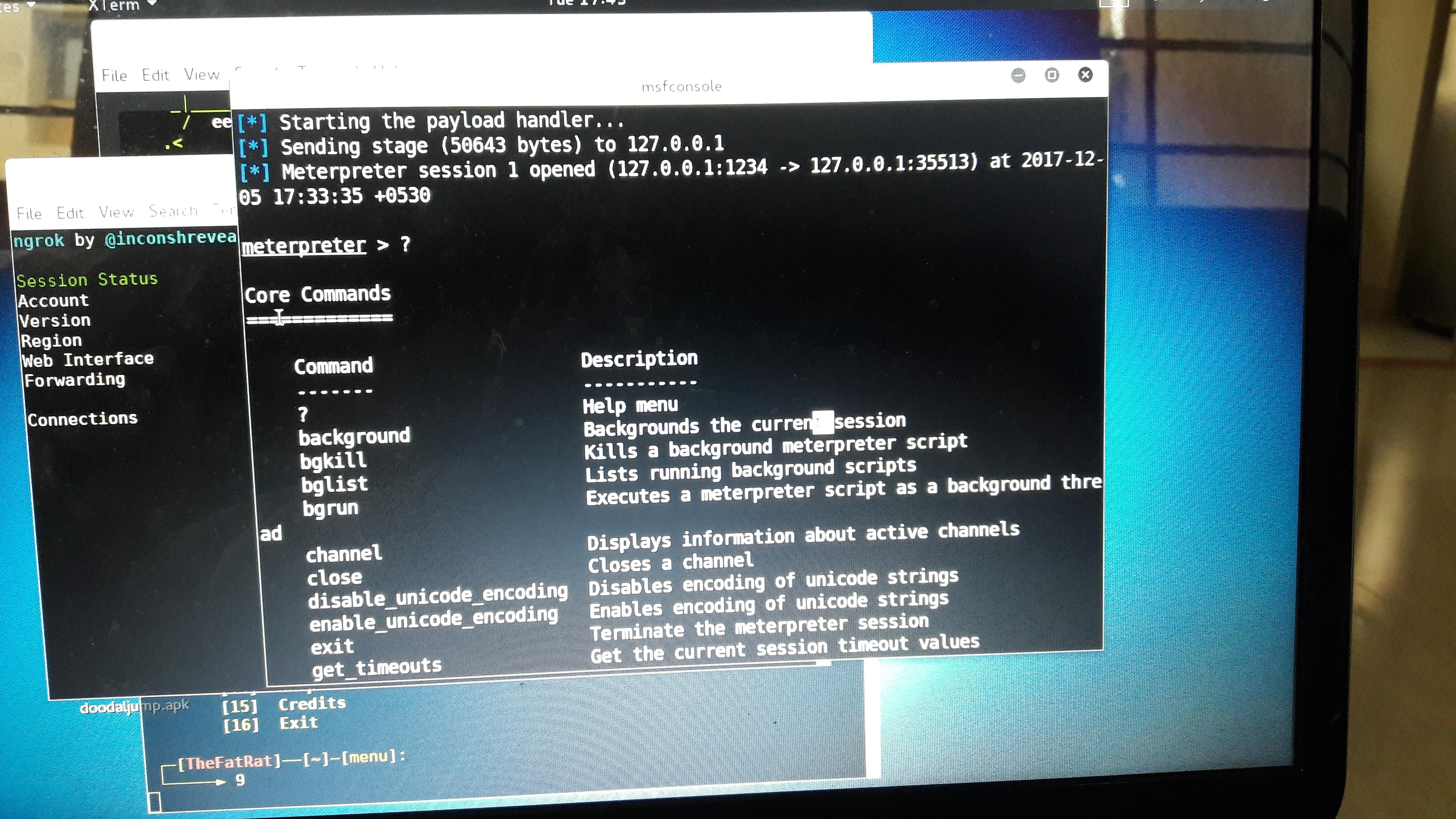Minimize the msfconsole window
Screen dimensions: 1456x819
1018,75
